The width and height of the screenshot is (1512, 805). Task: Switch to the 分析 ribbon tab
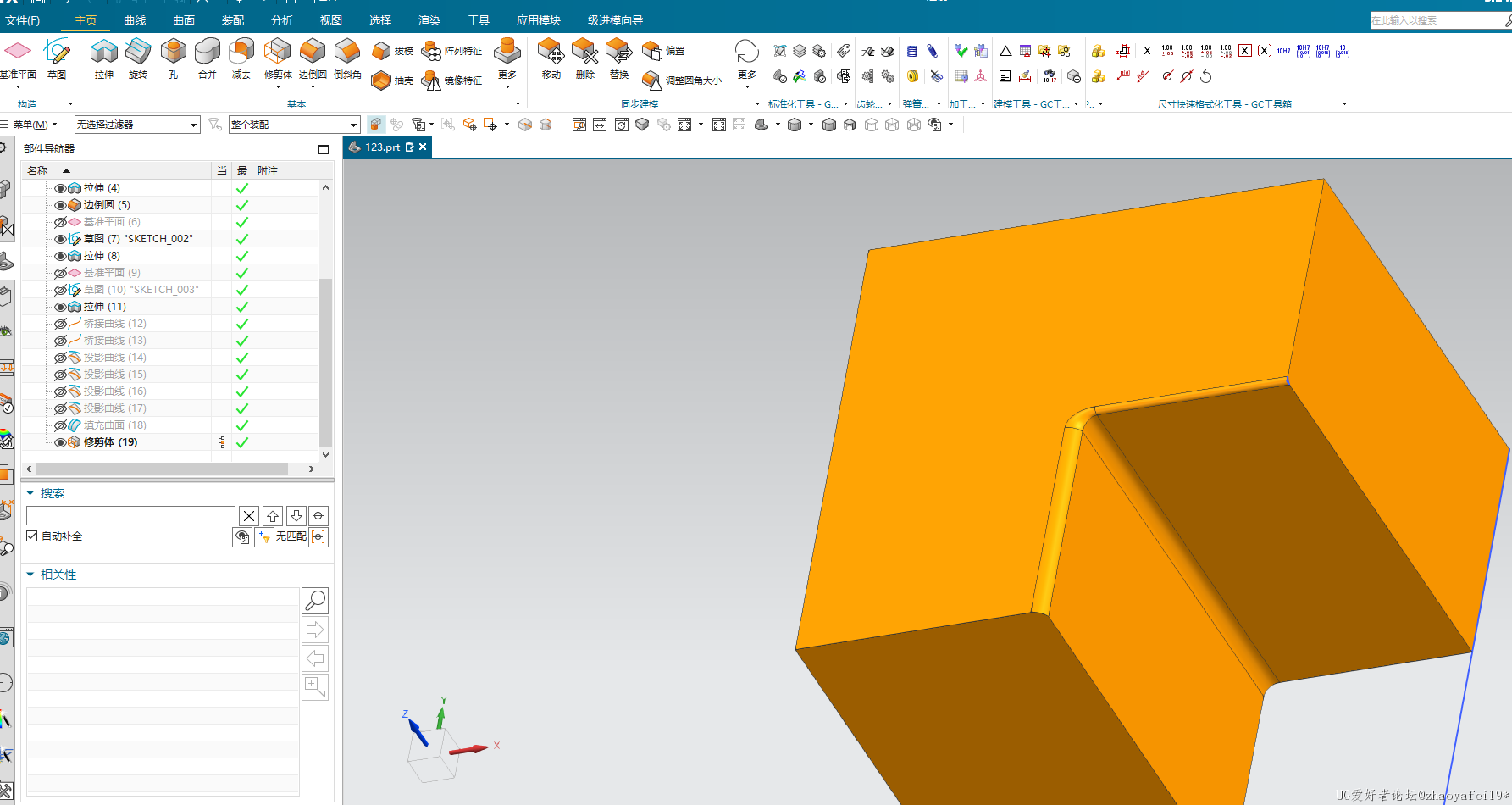pyautogui.click(x=282, y=20)
